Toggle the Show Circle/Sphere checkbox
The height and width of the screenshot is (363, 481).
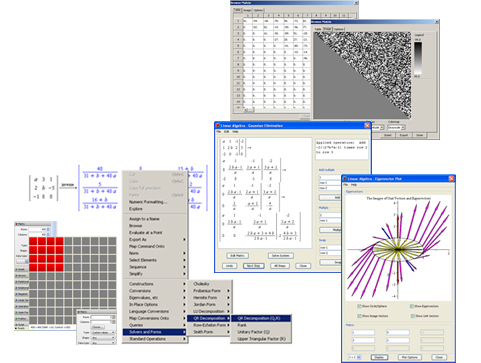click(359, 306)
